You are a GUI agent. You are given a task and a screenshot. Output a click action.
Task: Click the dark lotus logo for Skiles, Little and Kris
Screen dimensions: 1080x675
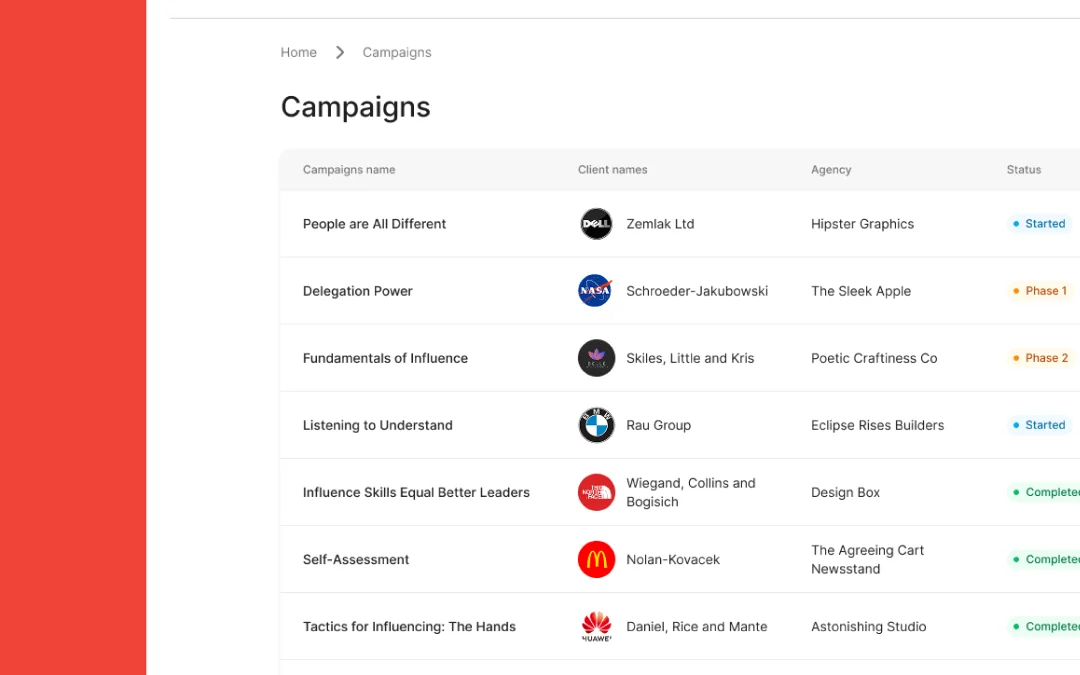596,358
